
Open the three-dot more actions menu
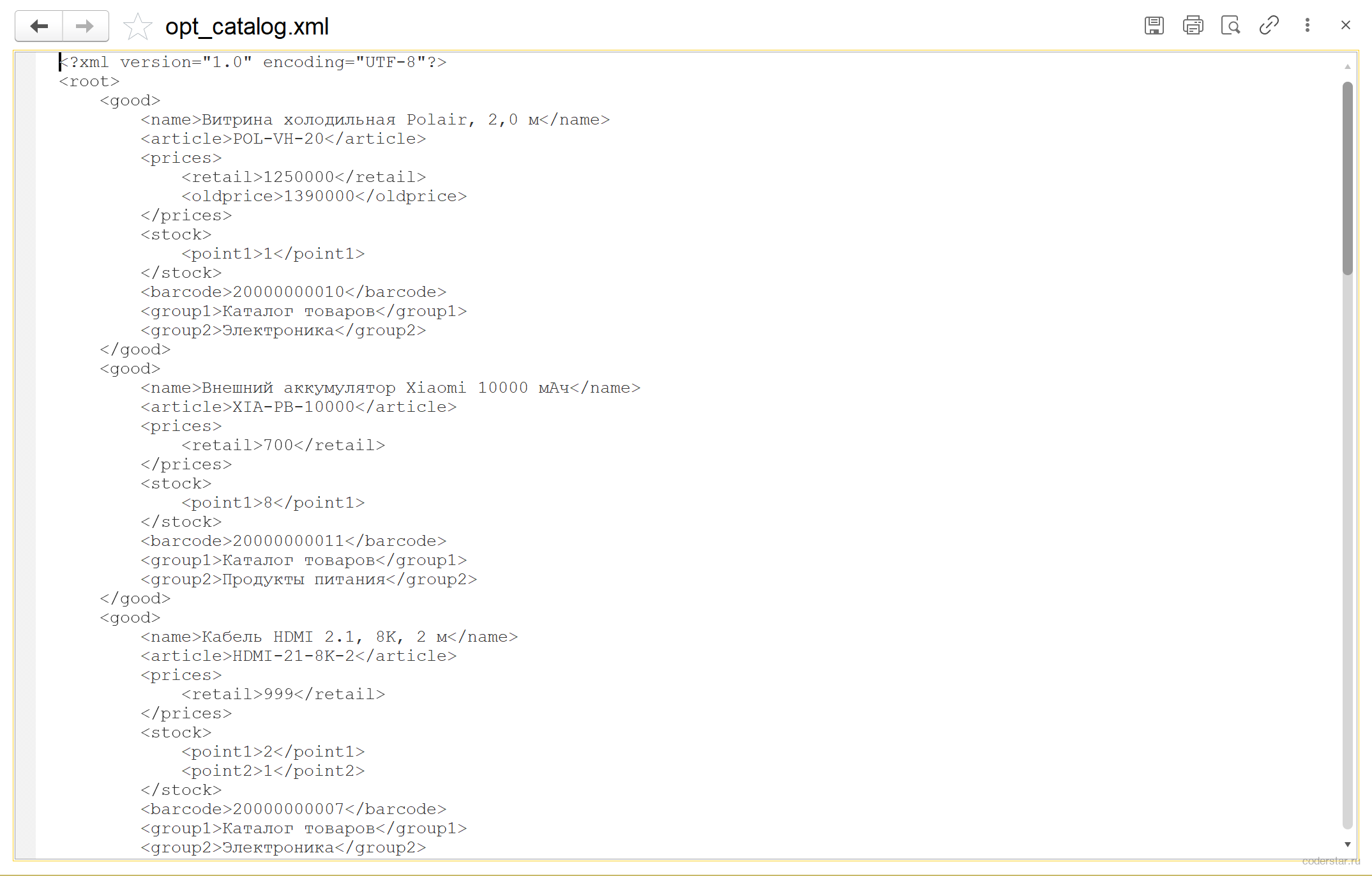(x=1307, y=26)
